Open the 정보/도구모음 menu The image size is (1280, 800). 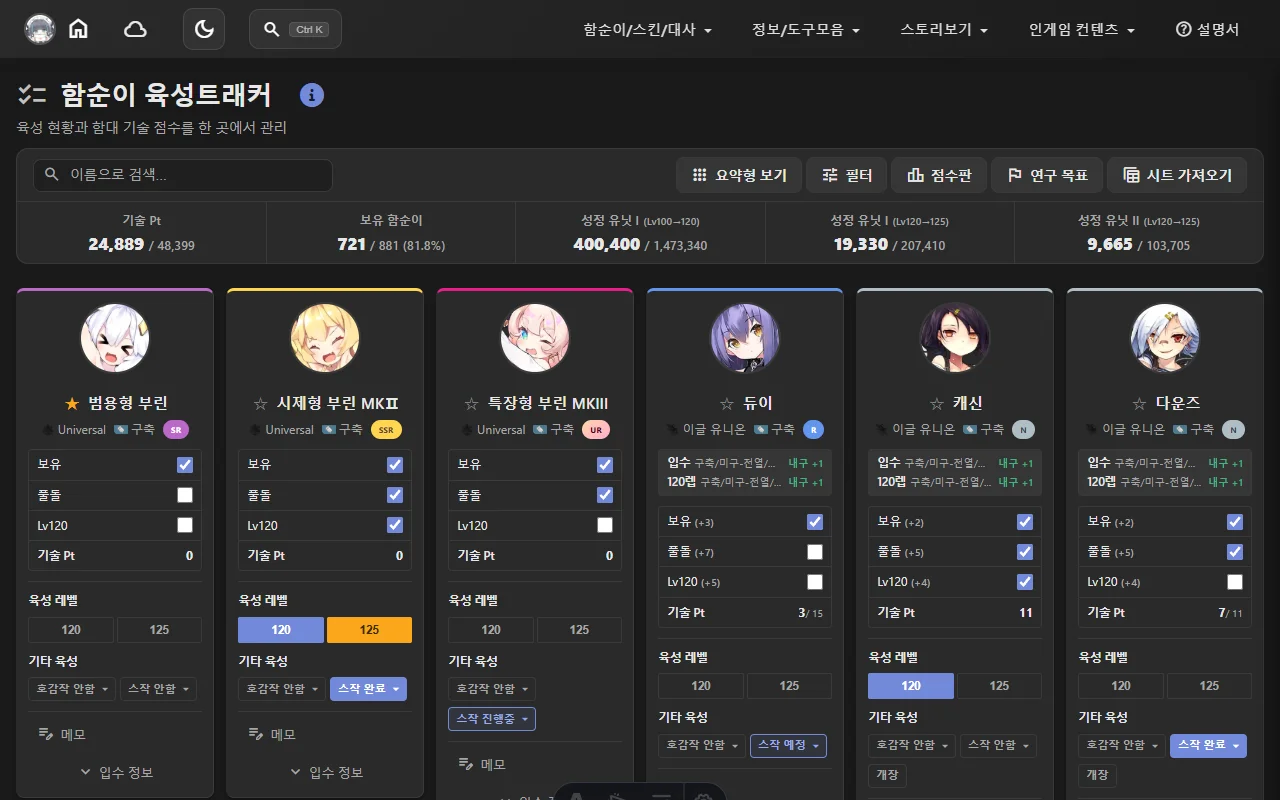[x=806, y=30]
